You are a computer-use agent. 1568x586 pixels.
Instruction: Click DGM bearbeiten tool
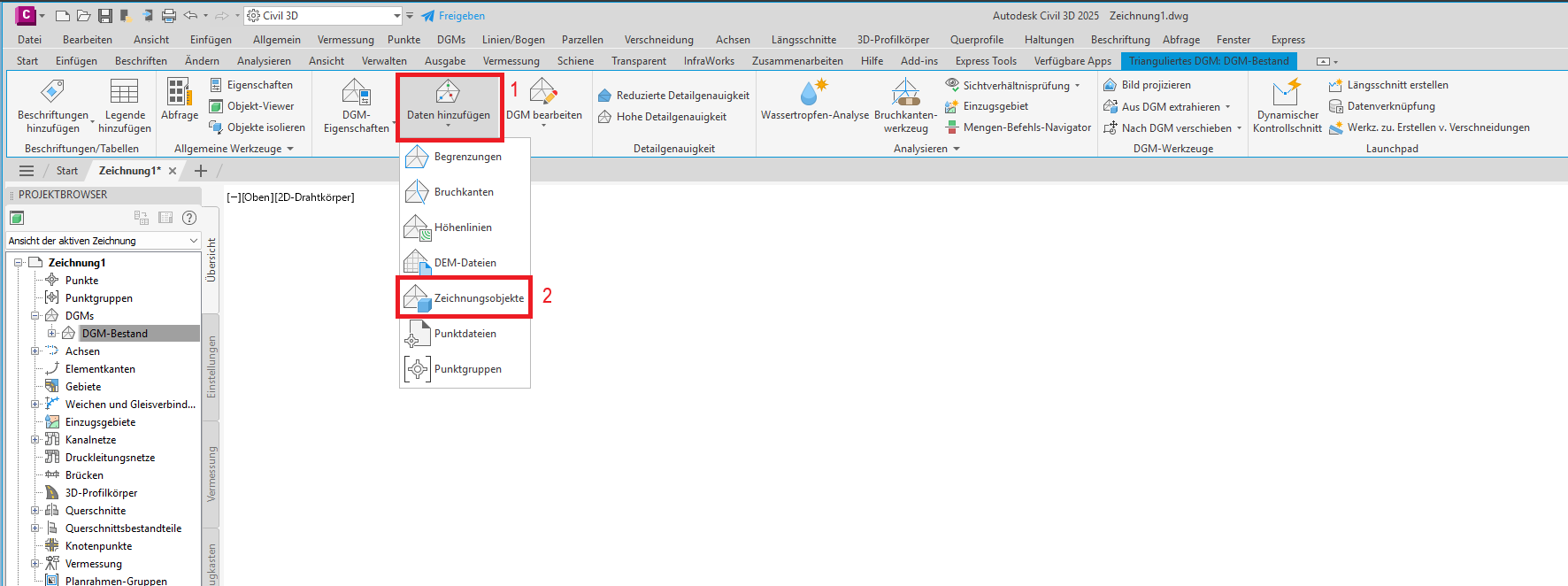click(544, 100)
